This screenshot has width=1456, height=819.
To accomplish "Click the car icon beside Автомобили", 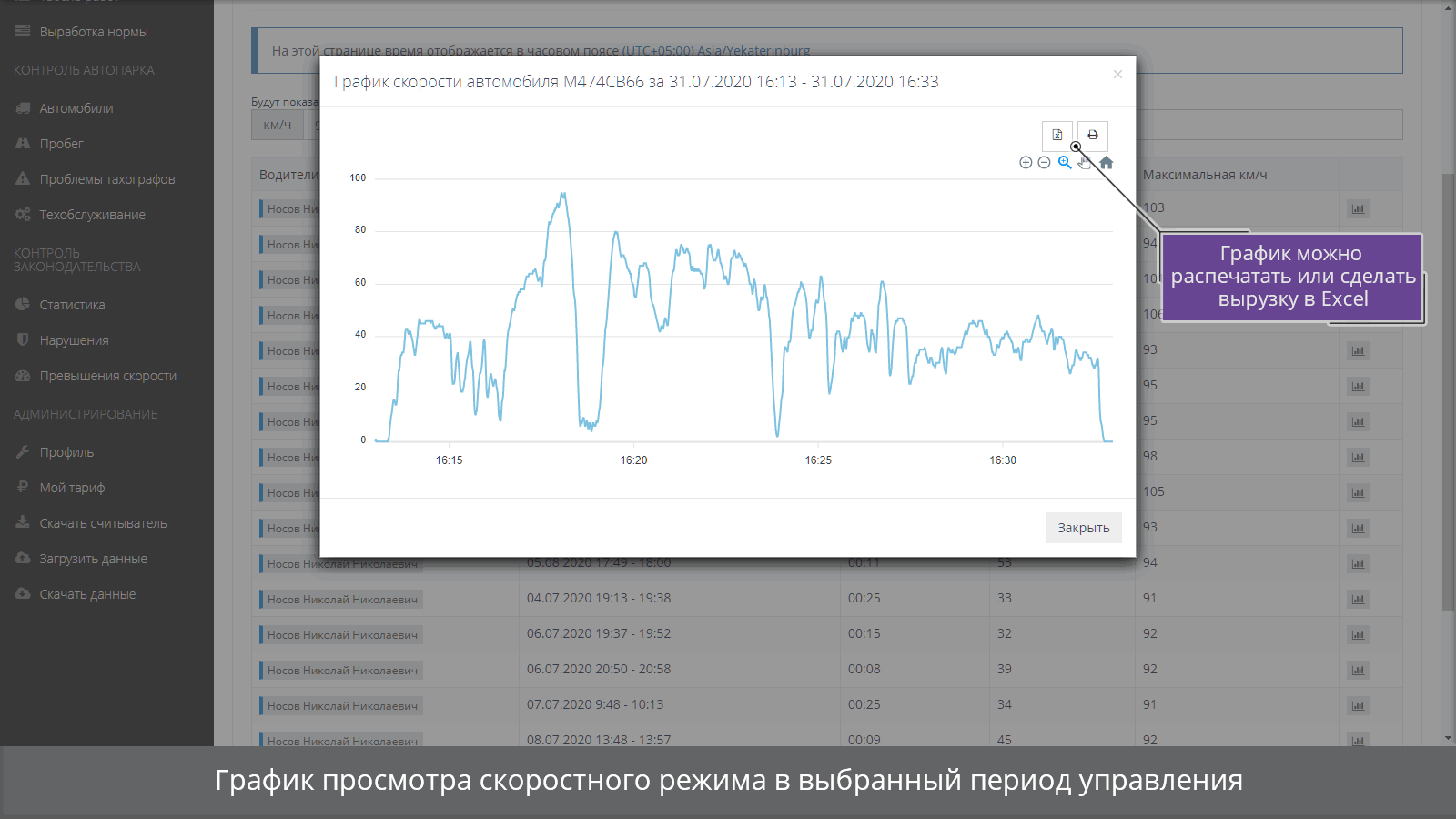I will point(23,107).
